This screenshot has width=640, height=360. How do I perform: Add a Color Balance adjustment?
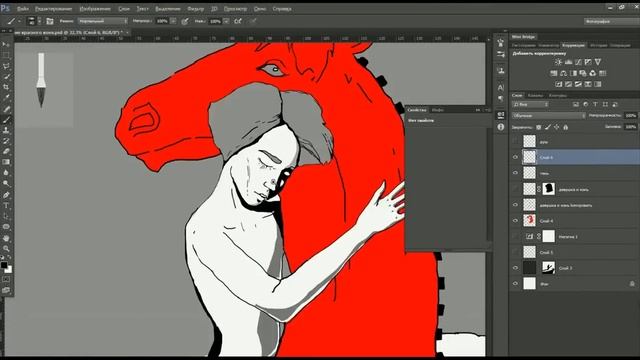pos(563,73)
